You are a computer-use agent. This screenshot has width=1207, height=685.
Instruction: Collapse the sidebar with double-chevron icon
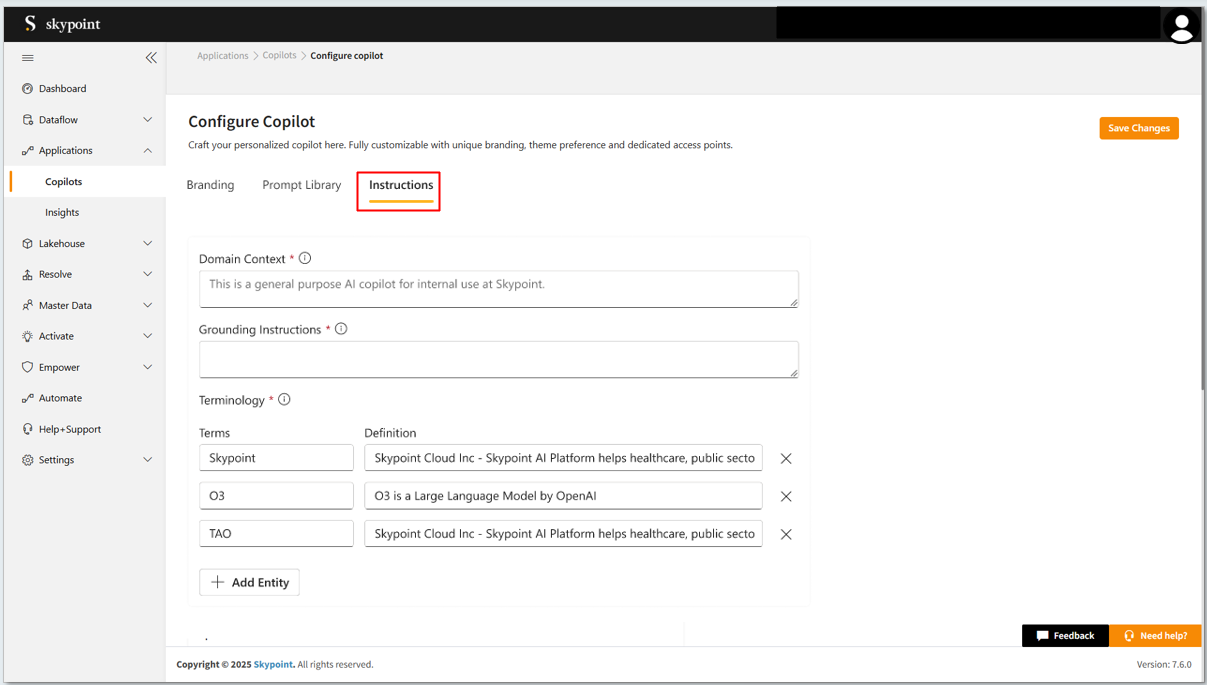pos(151,58)
